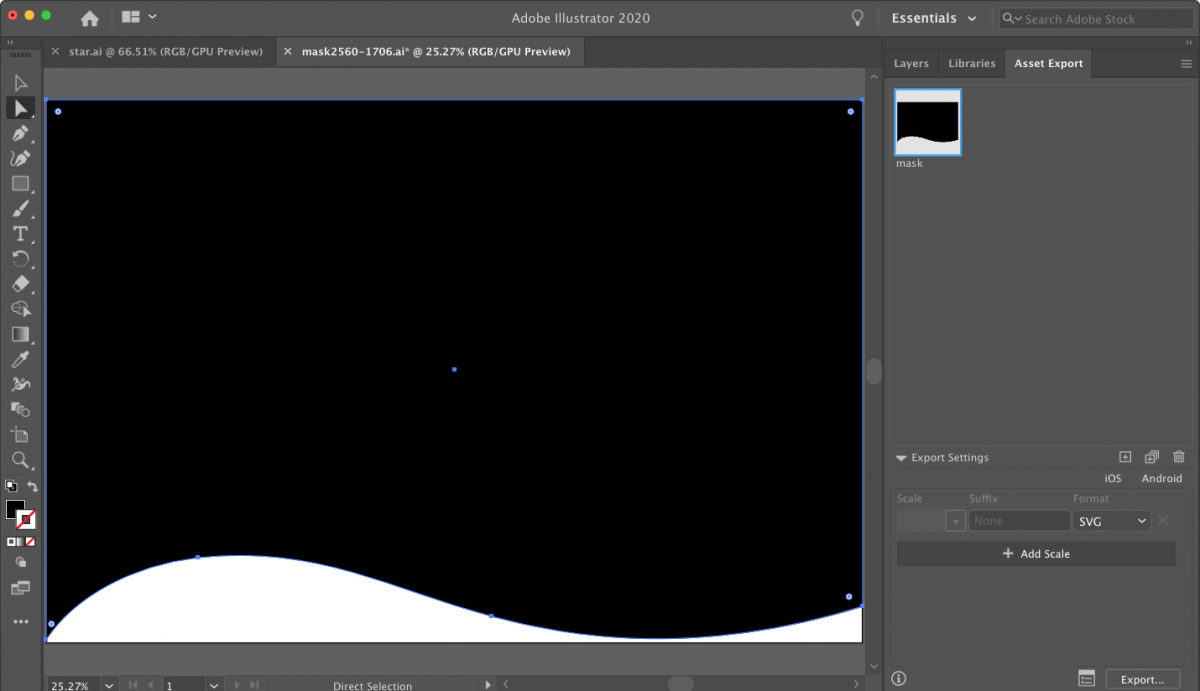The image size is (1200, 691).
Task: Go to last artboard arrow
Action: pyautogui.click(x=255, y=685)
